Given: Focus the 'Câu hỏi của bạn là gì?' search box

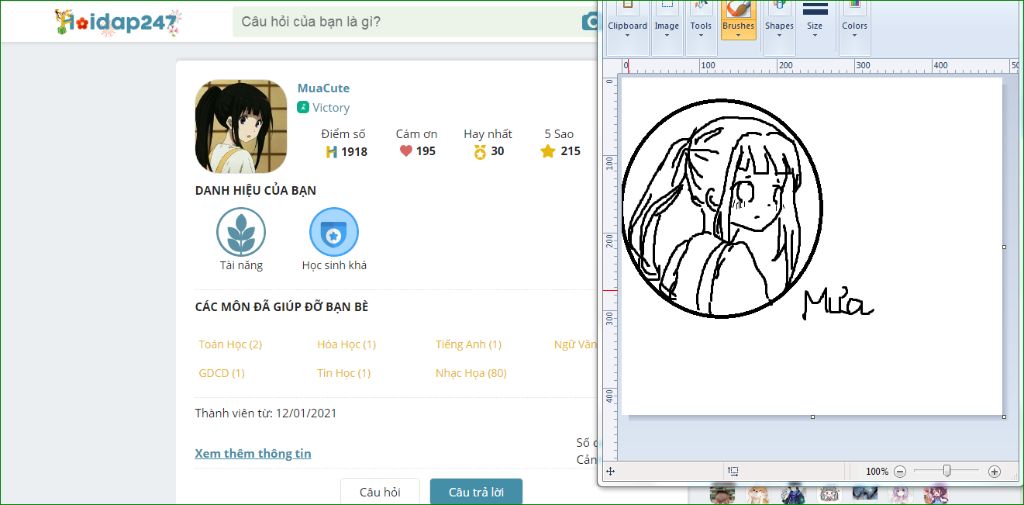Looking at the screenshot, I should tap(415, 22).
